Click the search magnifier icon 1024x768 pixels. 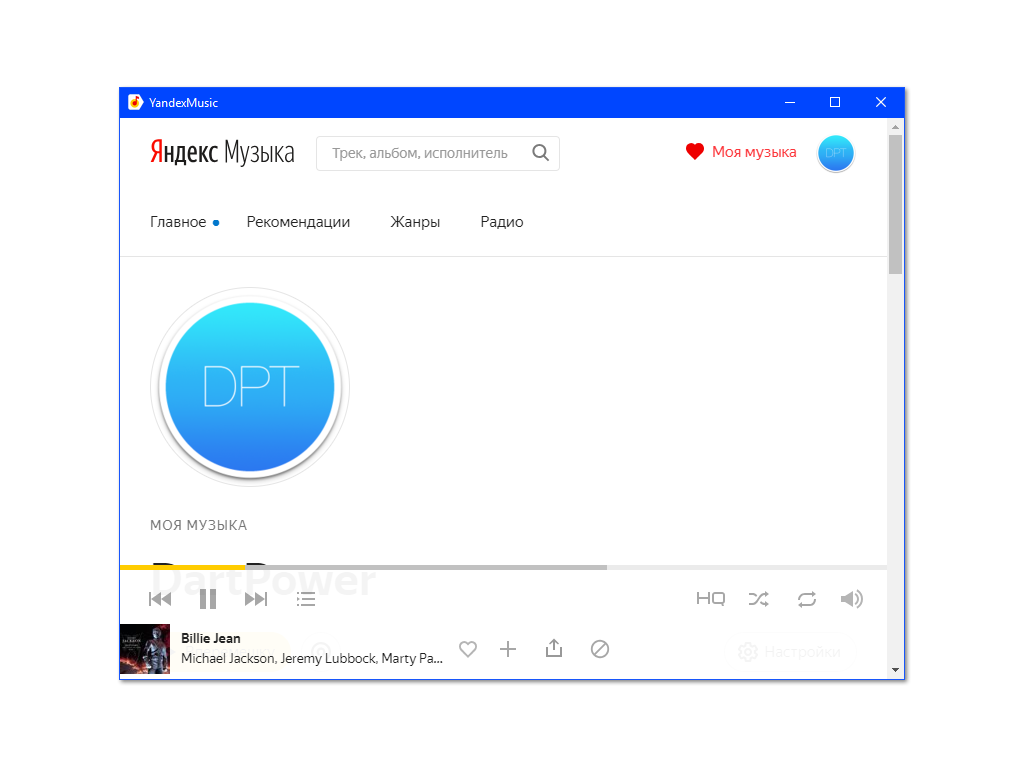[x=541, y=153]
